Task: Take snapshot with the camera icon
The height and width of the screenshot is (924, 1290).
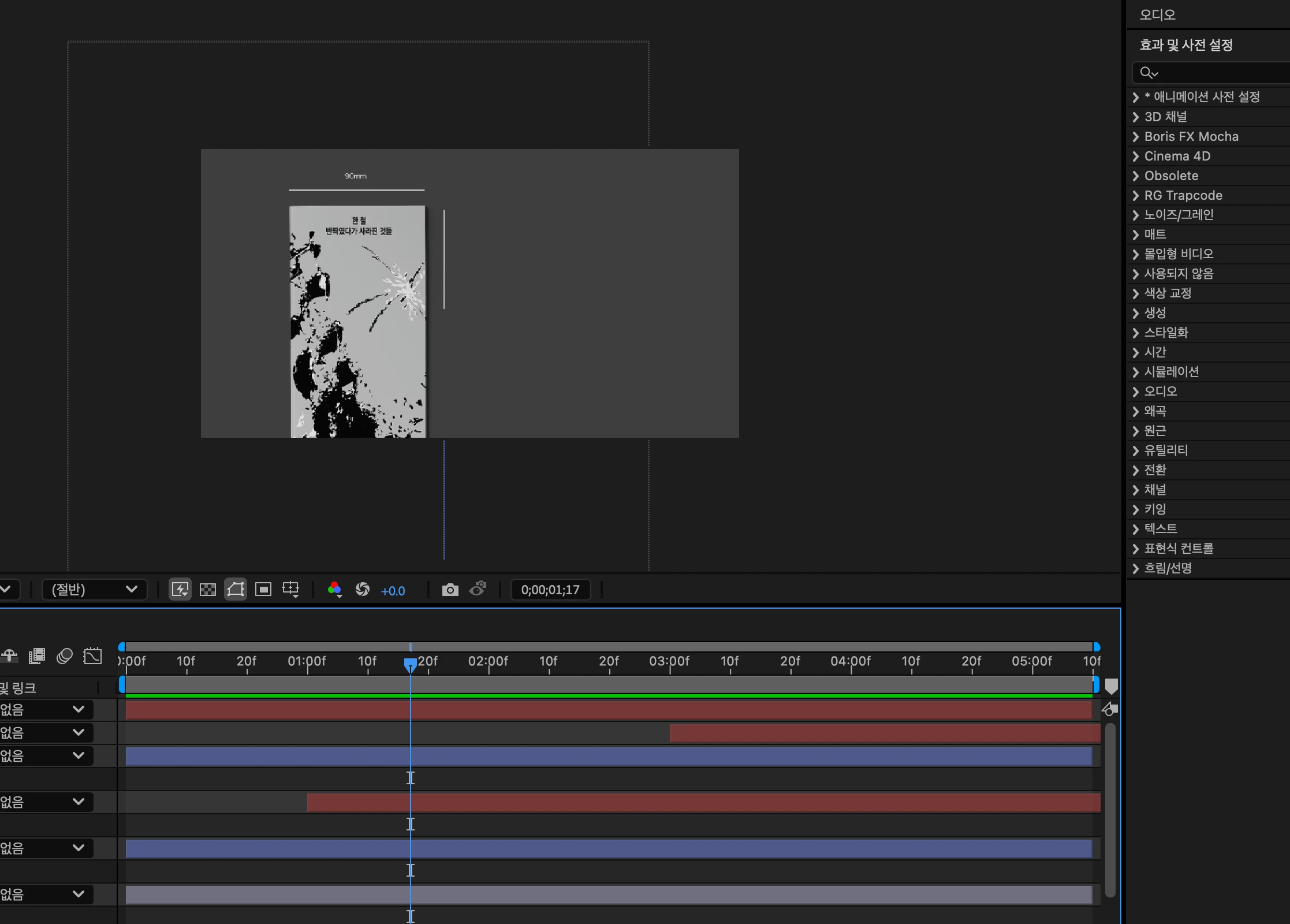Action: click(450, 590)
